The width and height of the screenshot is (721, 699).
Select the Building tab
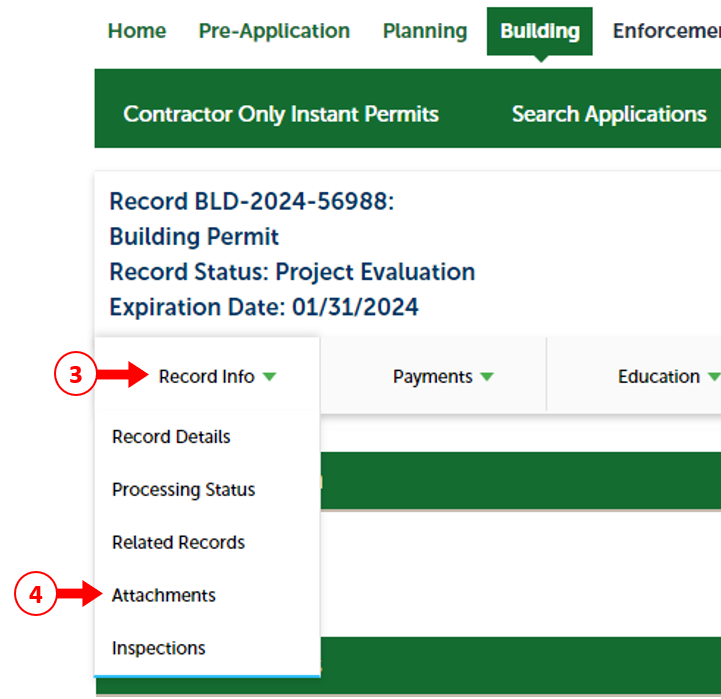click(539, 31)
